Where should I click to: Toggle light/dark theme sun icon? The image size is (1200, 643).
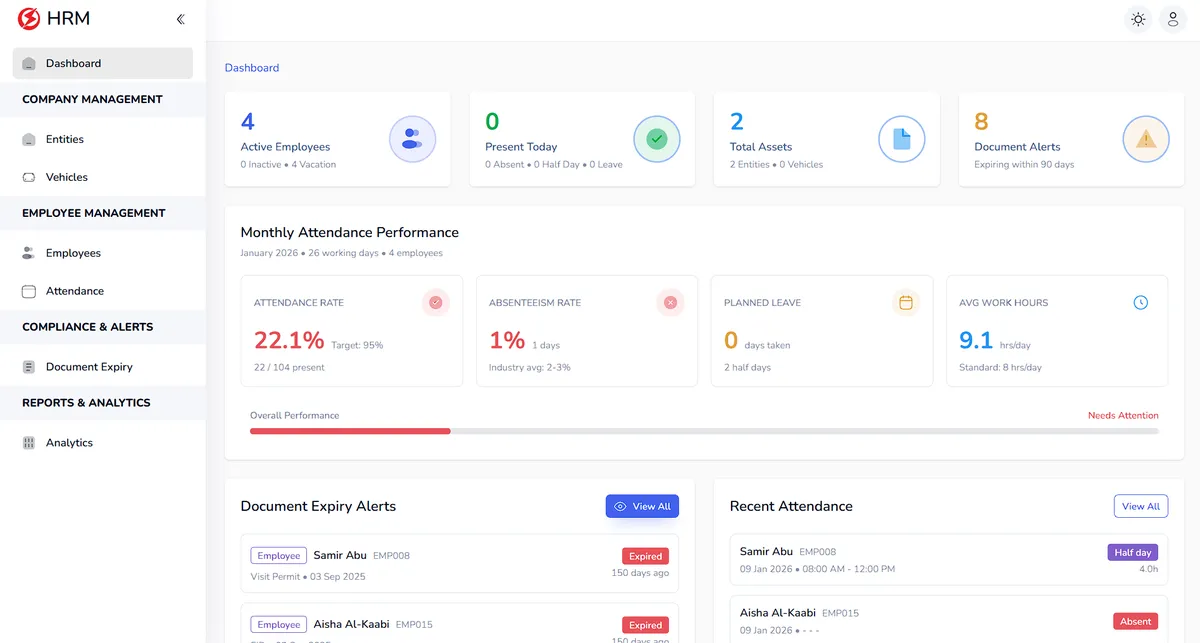pyautogui.click(x=1138, y=19)
